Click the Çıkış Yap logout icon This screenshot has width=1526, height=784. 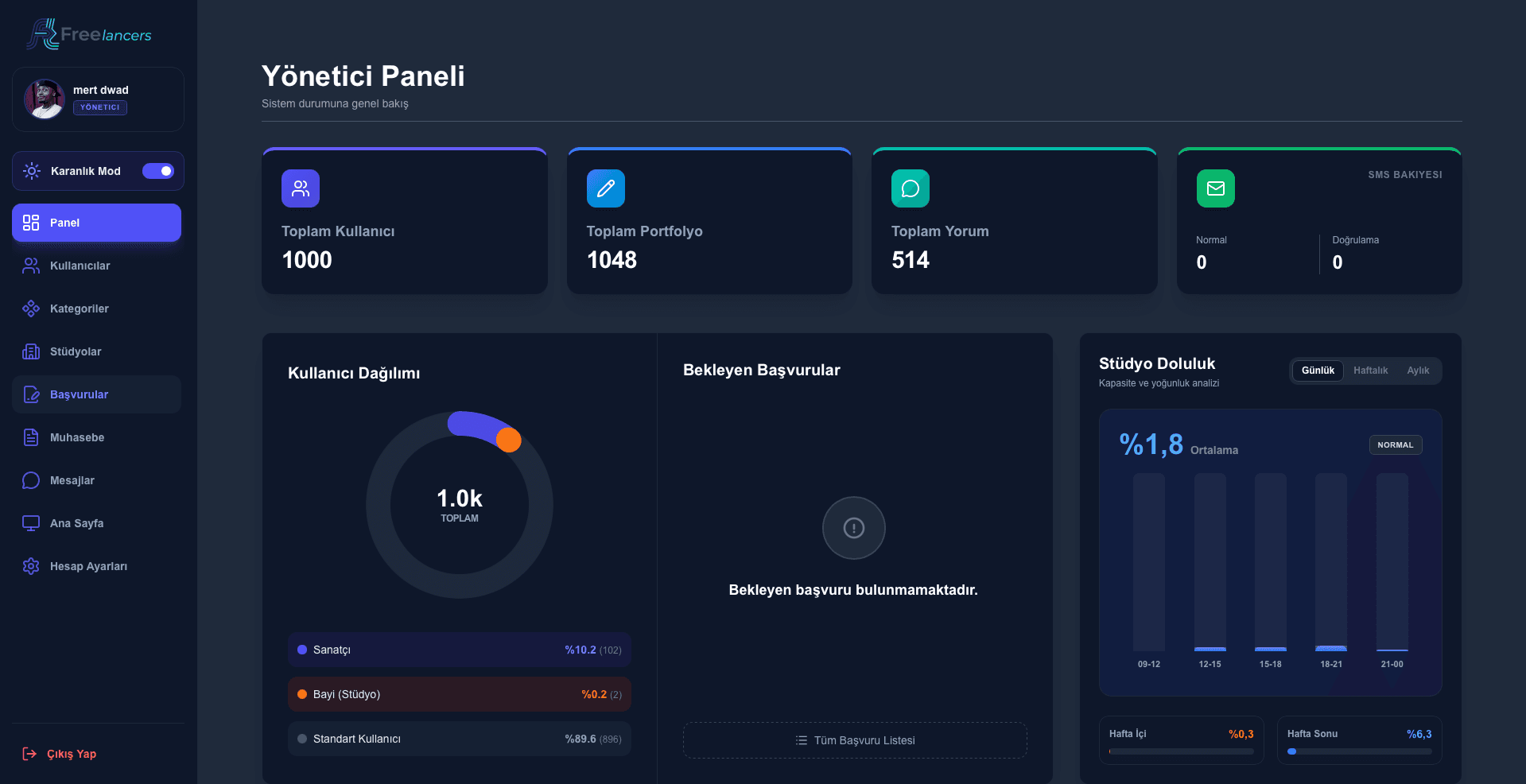pyautogui.click(x=29, y=754)
